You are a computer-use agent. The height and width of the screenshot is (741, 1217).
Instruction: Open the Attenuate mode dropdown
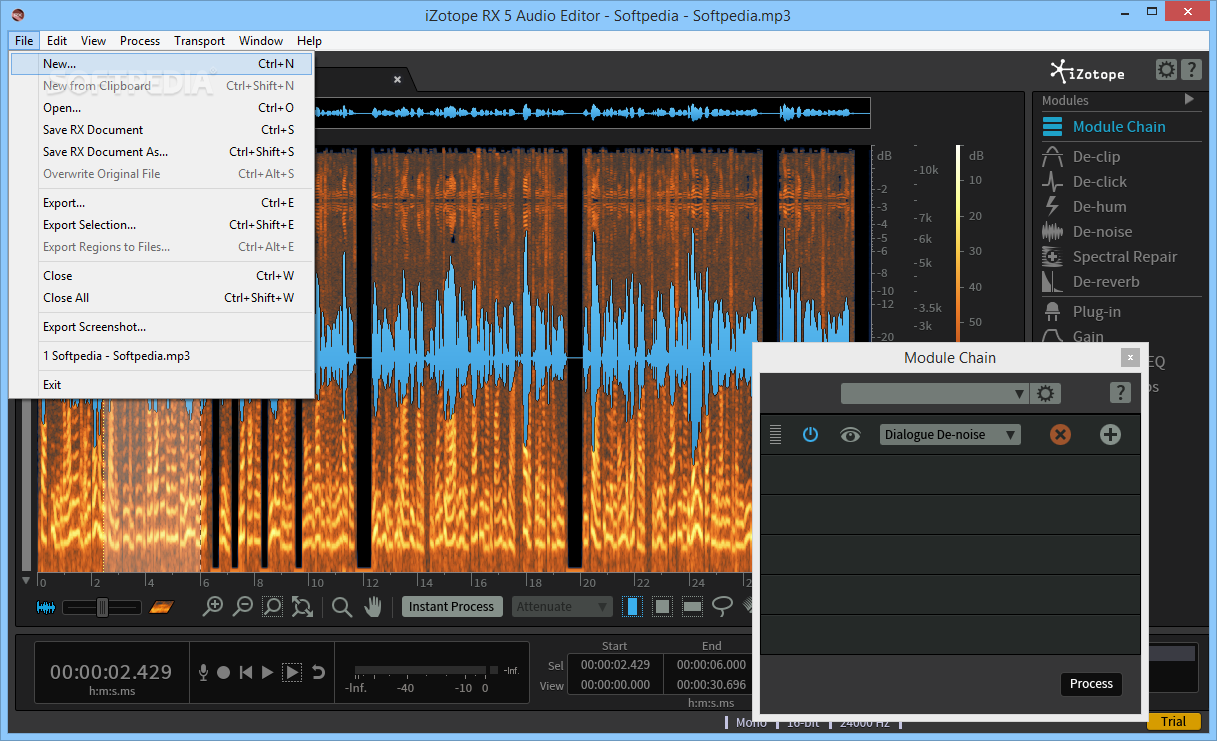point(562,606)
